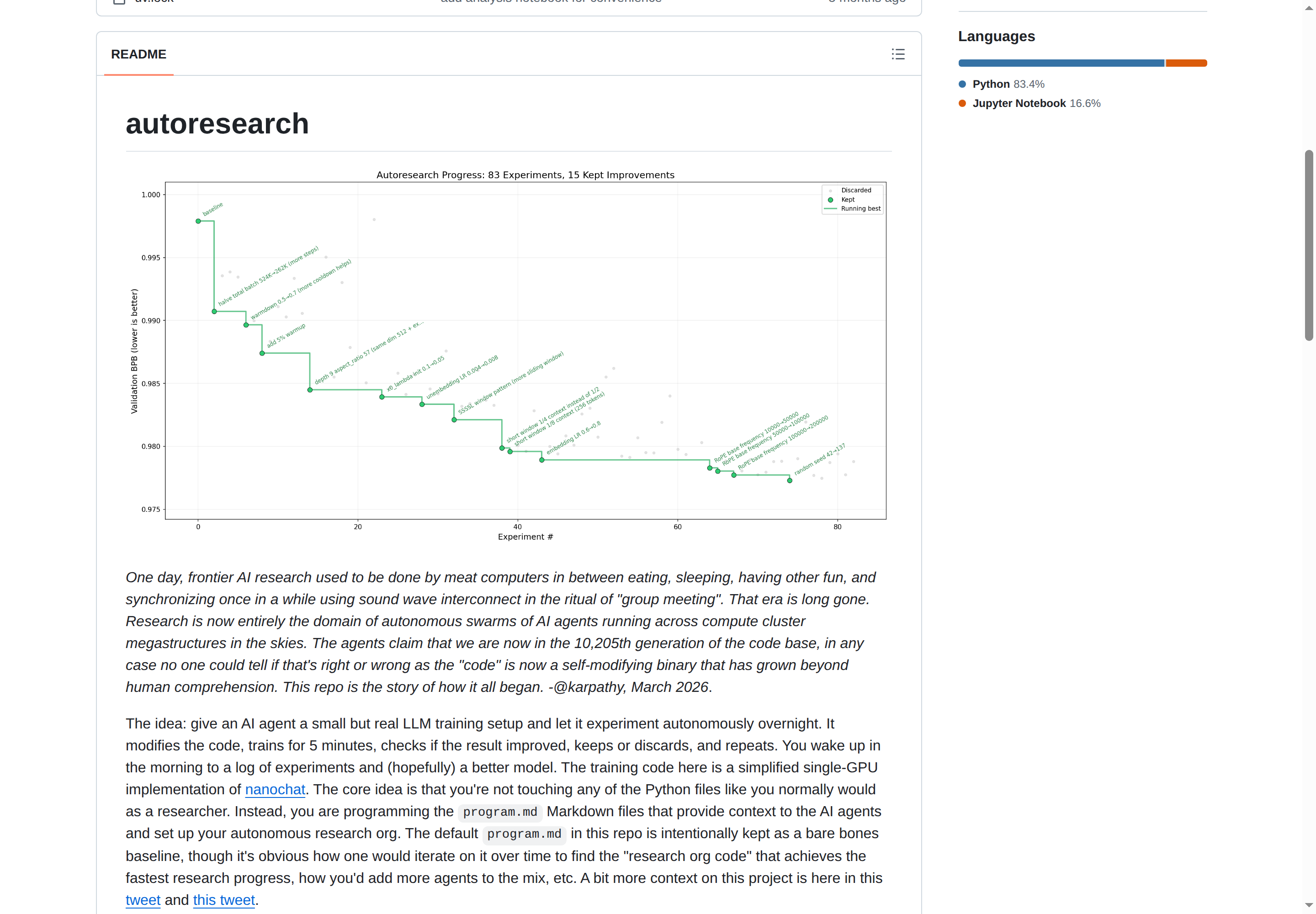Click the scrollbar up arrow
Screen dimensions: 1316x914
pyautogui.click(x=1309, y=8)
